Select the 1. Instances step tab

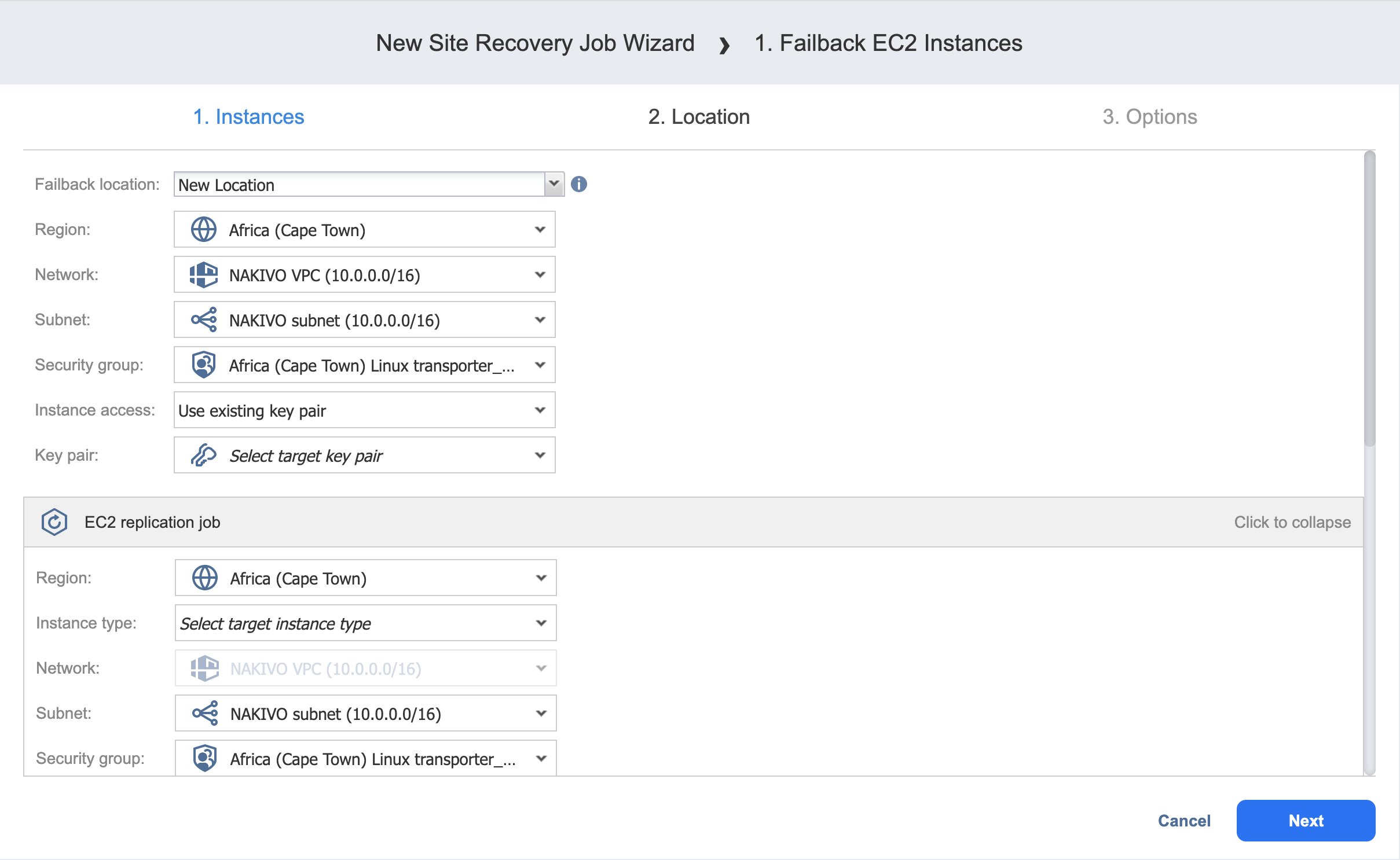coord(248,117)
